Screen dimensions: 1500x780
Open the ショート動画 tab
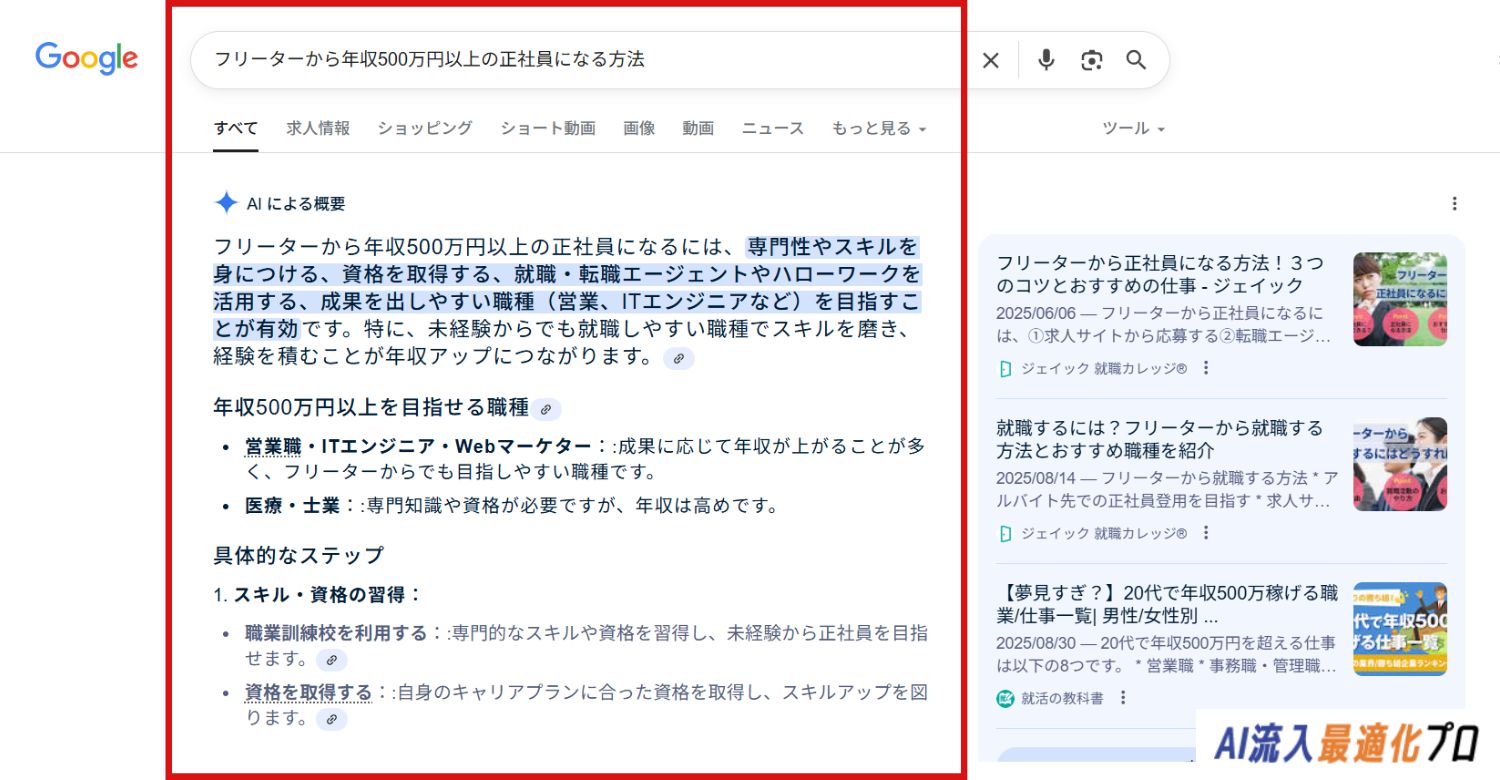click(548, 128)
